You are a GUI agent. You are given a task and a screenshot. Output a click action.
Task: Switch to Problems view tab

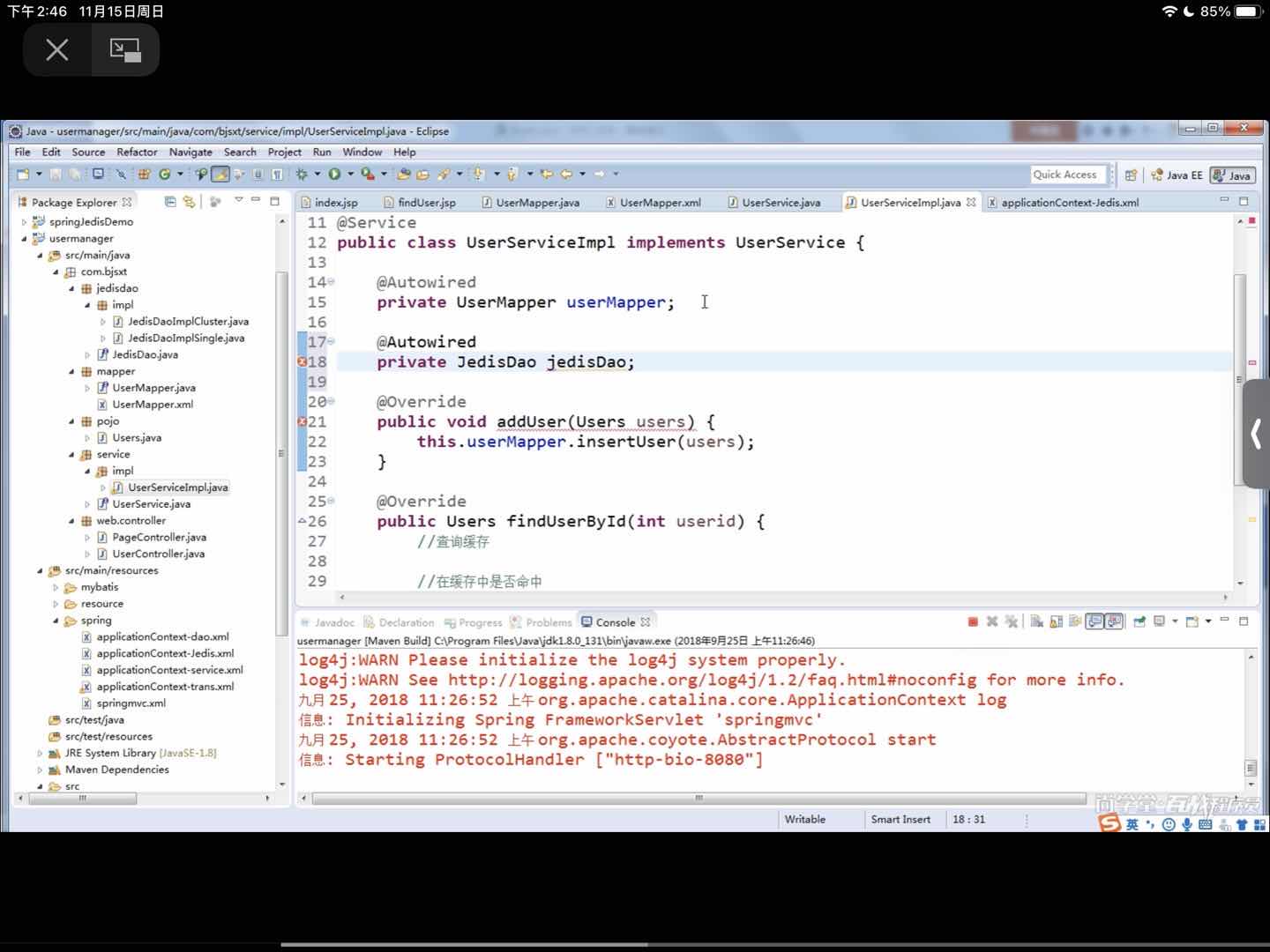point(542,622)
